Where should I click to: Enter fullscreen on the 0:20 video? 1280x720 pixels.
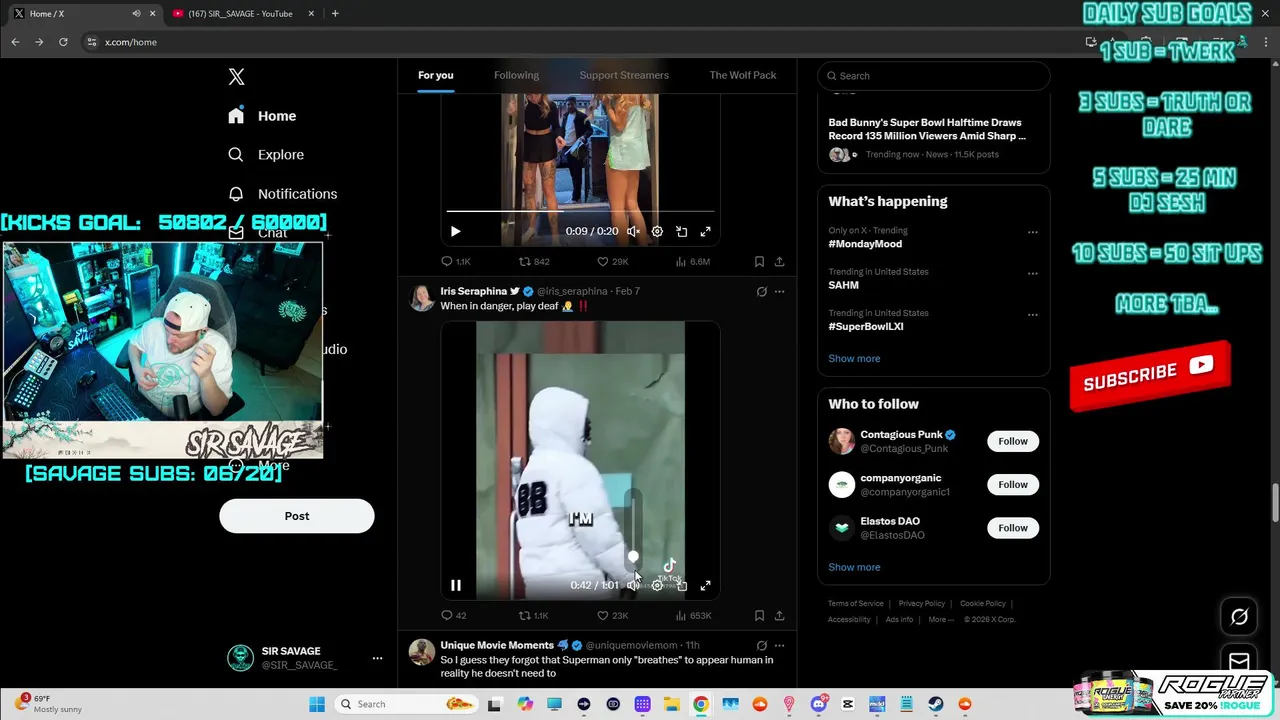pos(705,231)
